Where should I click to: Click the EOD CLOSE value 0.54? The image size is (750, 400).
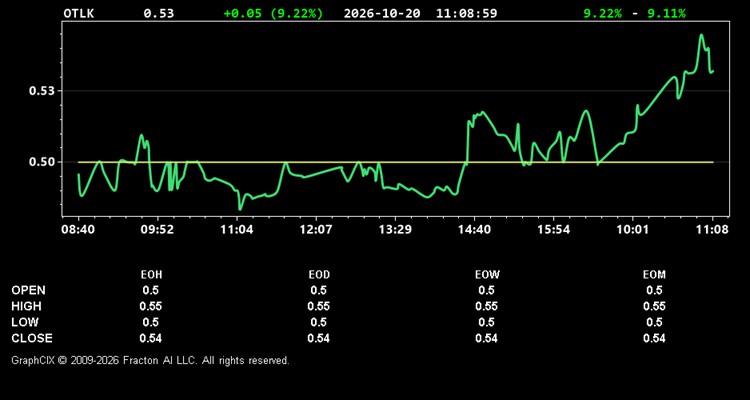pyautogui.click(x=319, y=338)
